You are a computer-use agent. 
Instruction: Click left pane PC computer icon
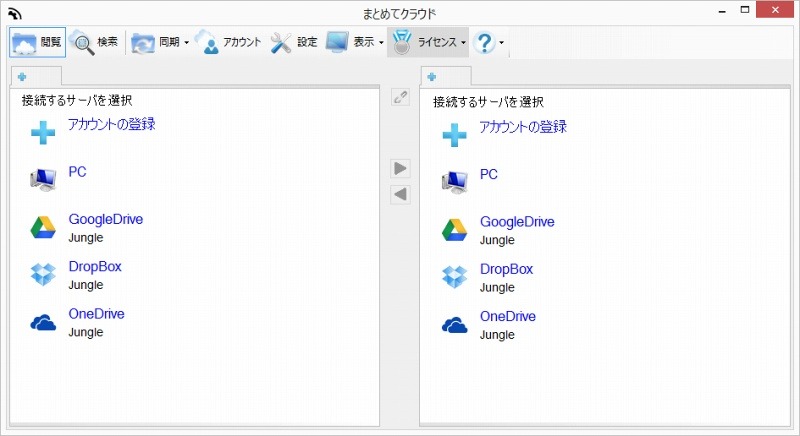point(43,179)
